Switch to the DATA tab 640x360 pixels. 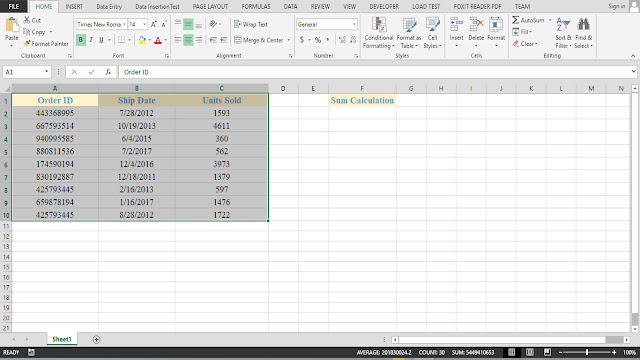tap(291, 7)
